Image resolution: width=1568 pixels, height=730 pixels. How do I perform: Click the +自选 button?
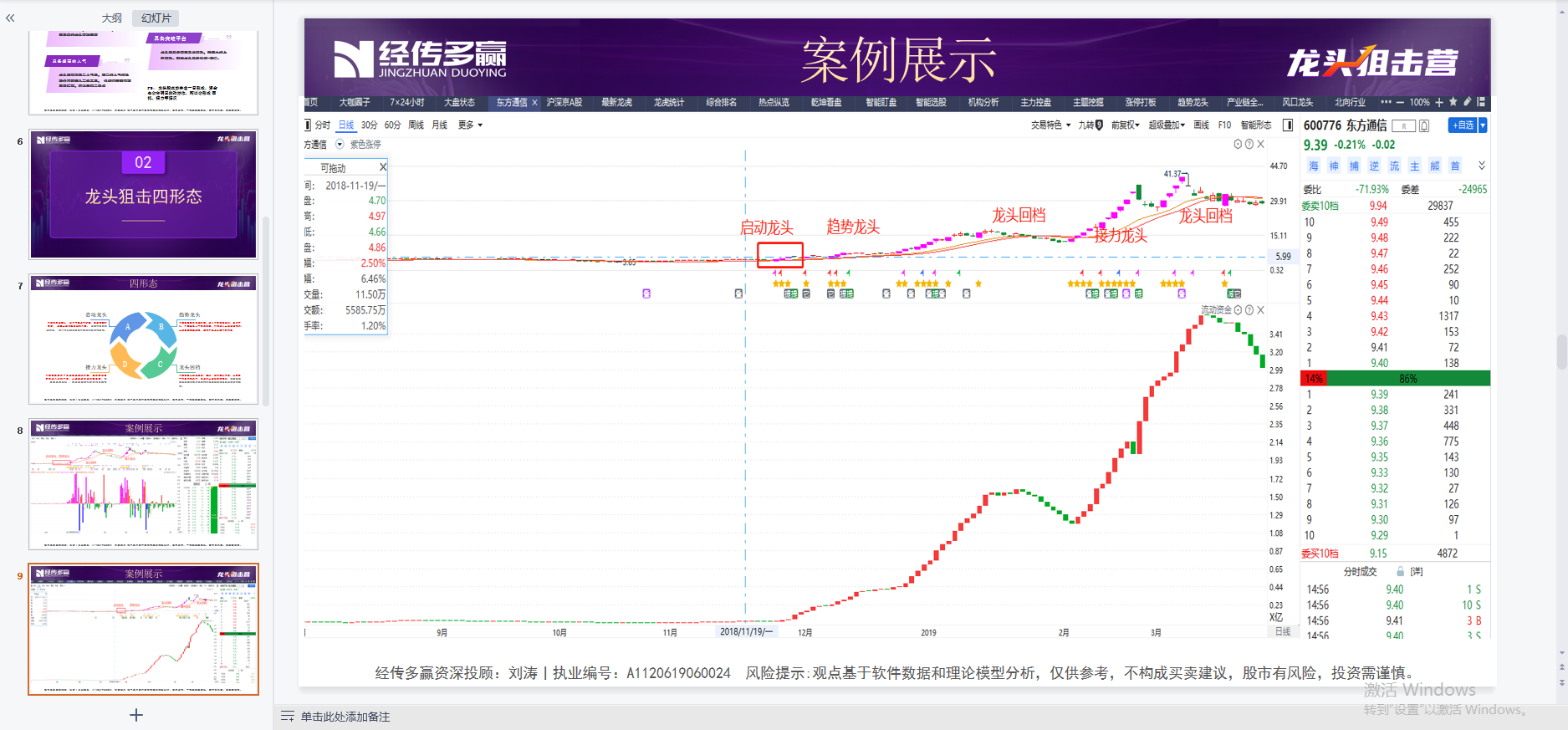coord(1463,125)
